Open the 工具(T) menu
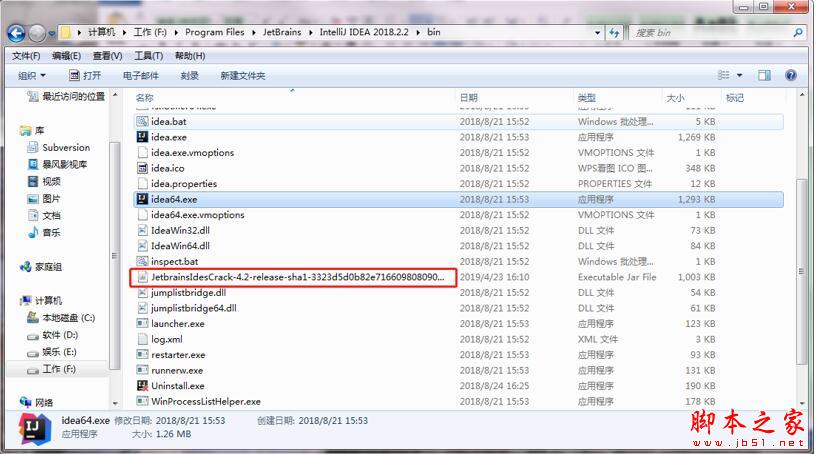The image size is (816, 454). coord(148,56)
